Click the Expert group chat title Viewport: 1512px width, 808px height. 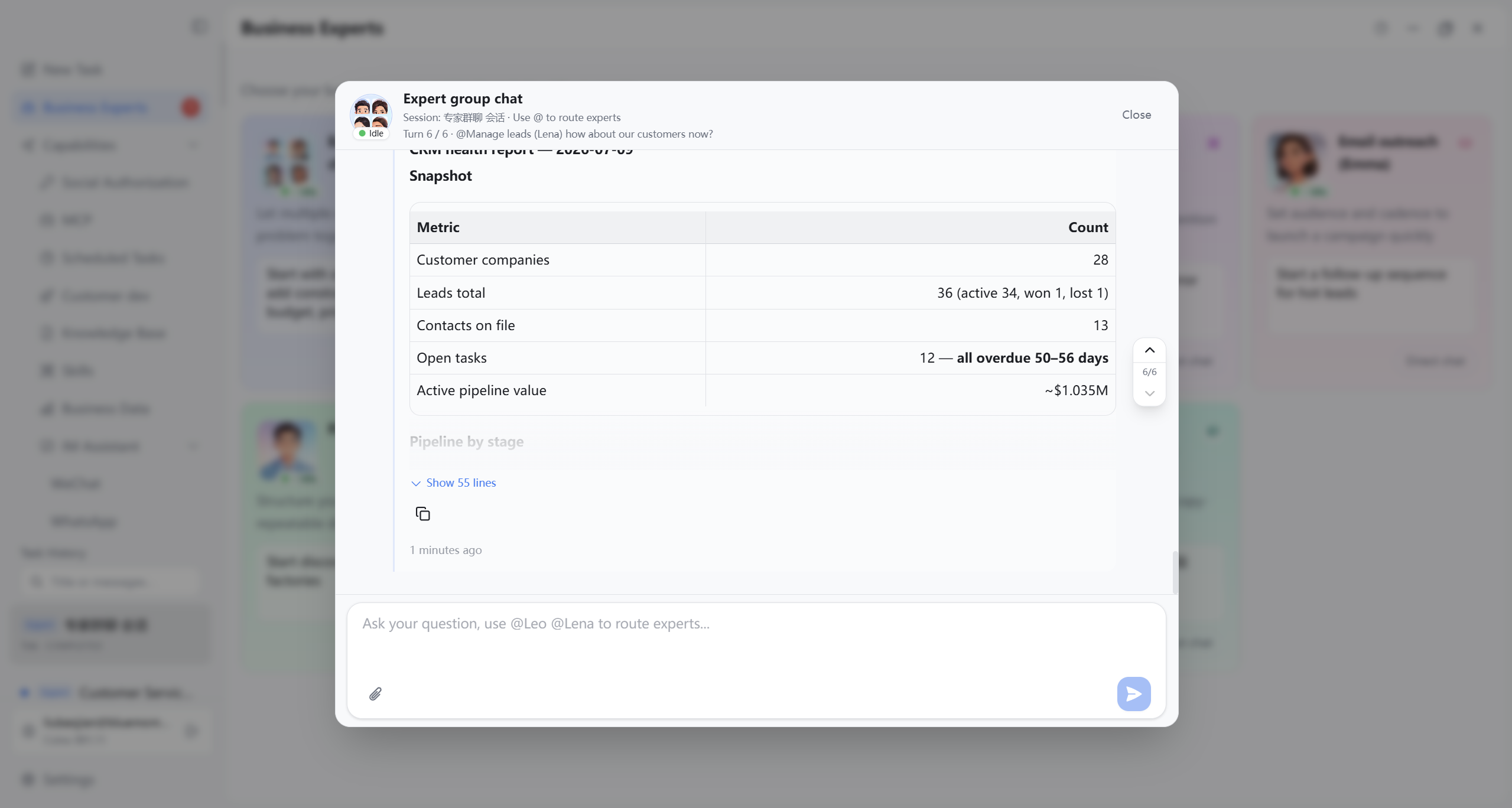[463, 99]
